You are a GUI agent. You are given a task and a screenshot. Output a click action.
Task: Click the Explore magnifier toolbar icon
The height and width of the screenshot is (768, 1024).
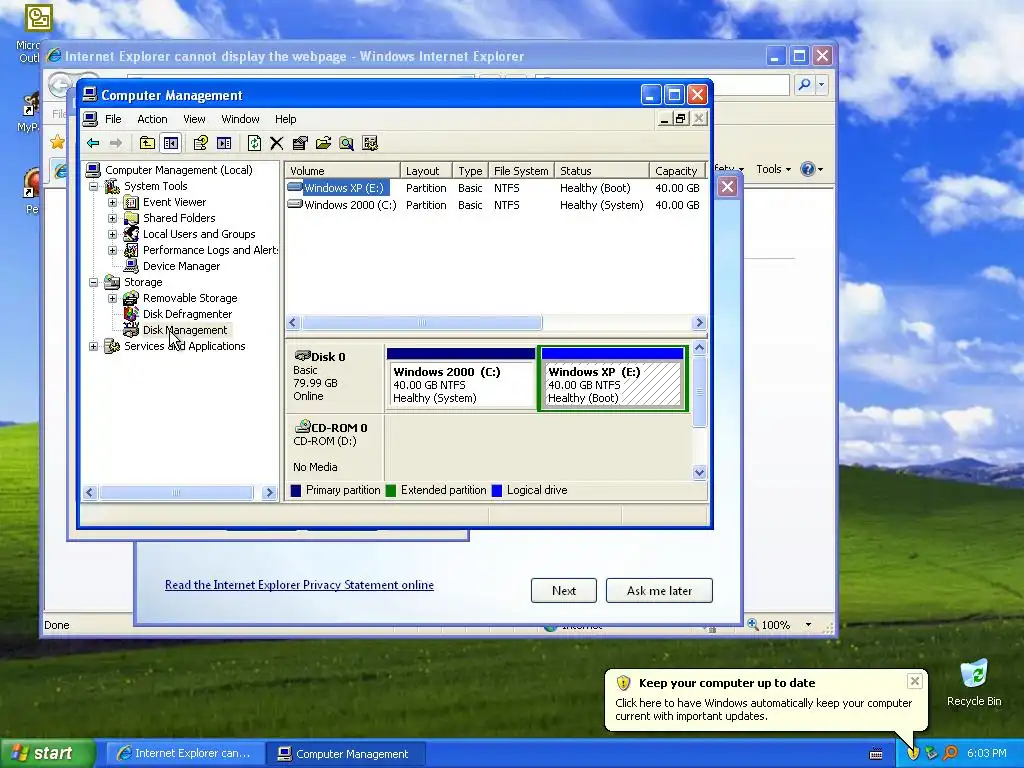point(347,143)
